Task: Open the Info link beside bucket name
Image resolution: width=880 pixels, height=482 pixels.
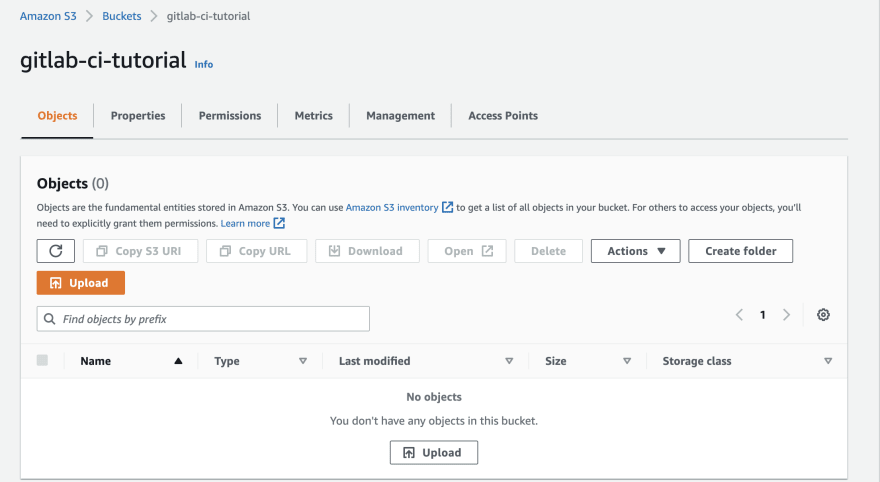Action: pos(204,65)
